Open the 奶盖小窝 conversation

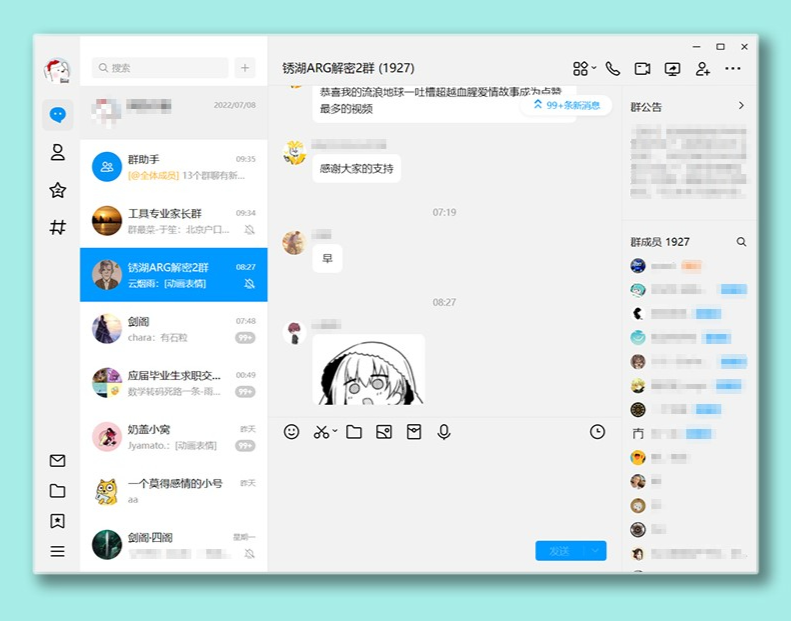point(174,437)
